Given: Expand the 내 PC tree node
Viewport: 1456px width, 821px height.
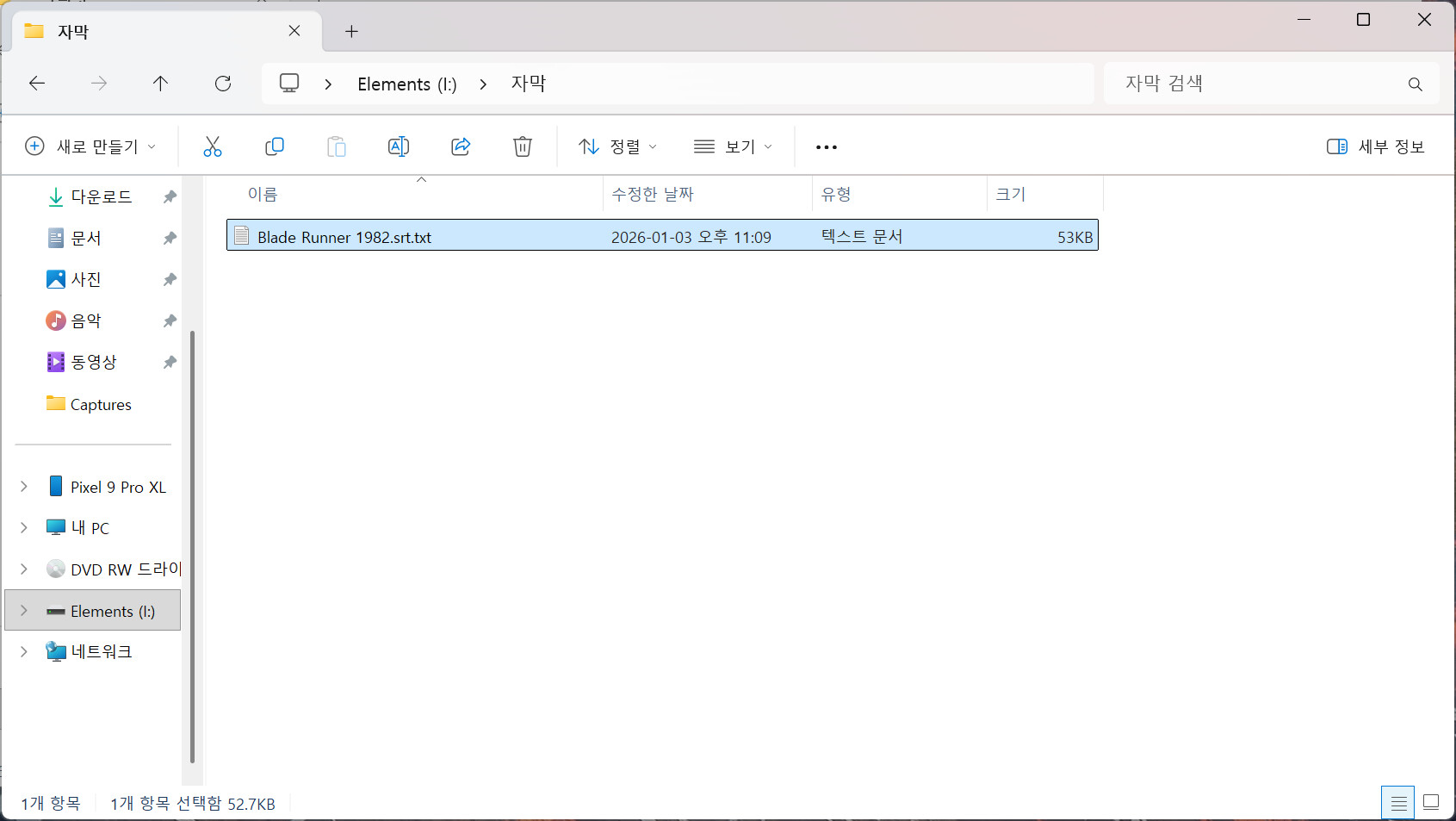Looking at the screenshot, I should [24, 528].
